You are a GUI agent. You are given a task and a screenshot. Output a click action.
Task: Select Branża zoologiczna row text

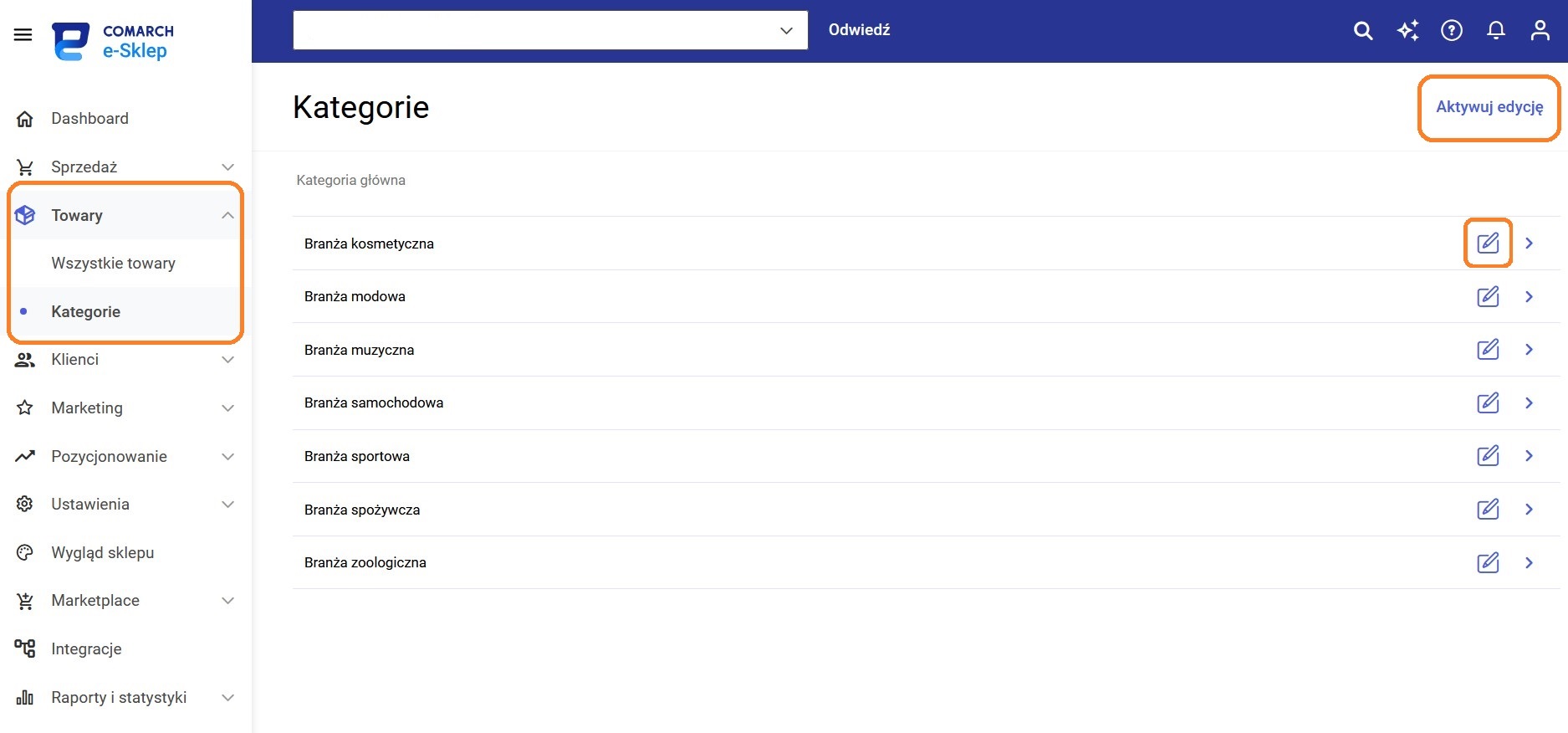[x=365, y=562]
